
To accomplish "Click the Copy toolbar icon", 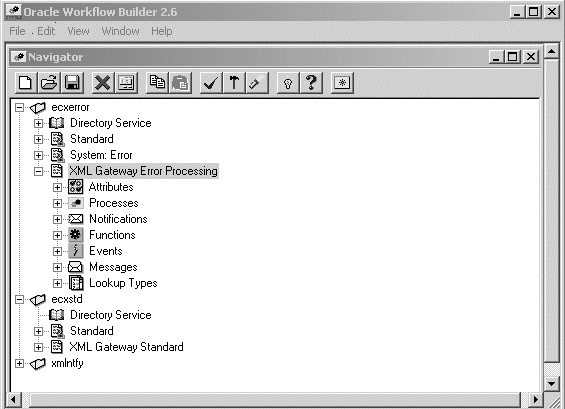I will click(157, 83).
